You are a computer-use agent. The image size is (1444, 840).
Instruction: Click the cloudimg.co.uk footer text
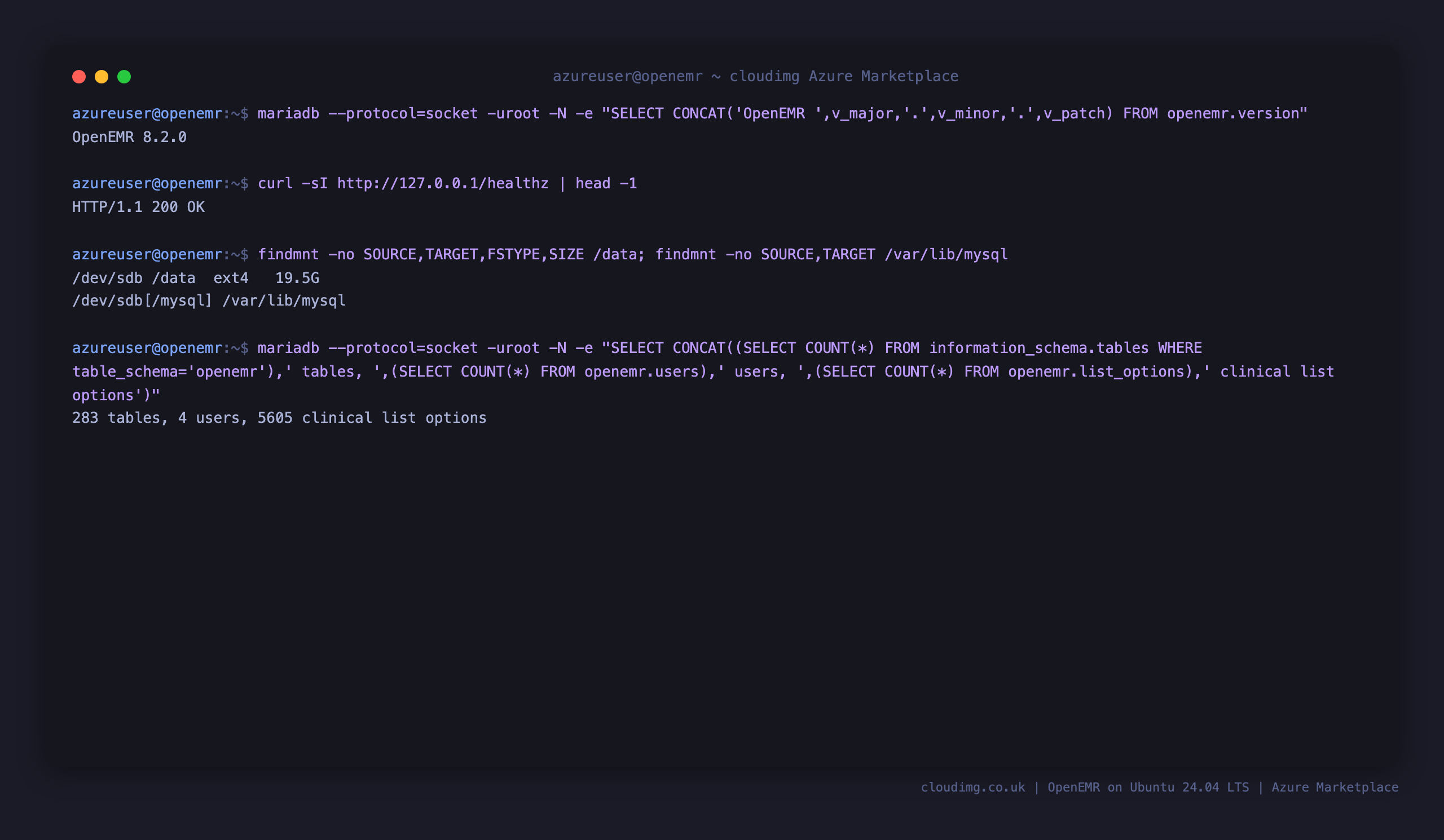click(973, 788)
